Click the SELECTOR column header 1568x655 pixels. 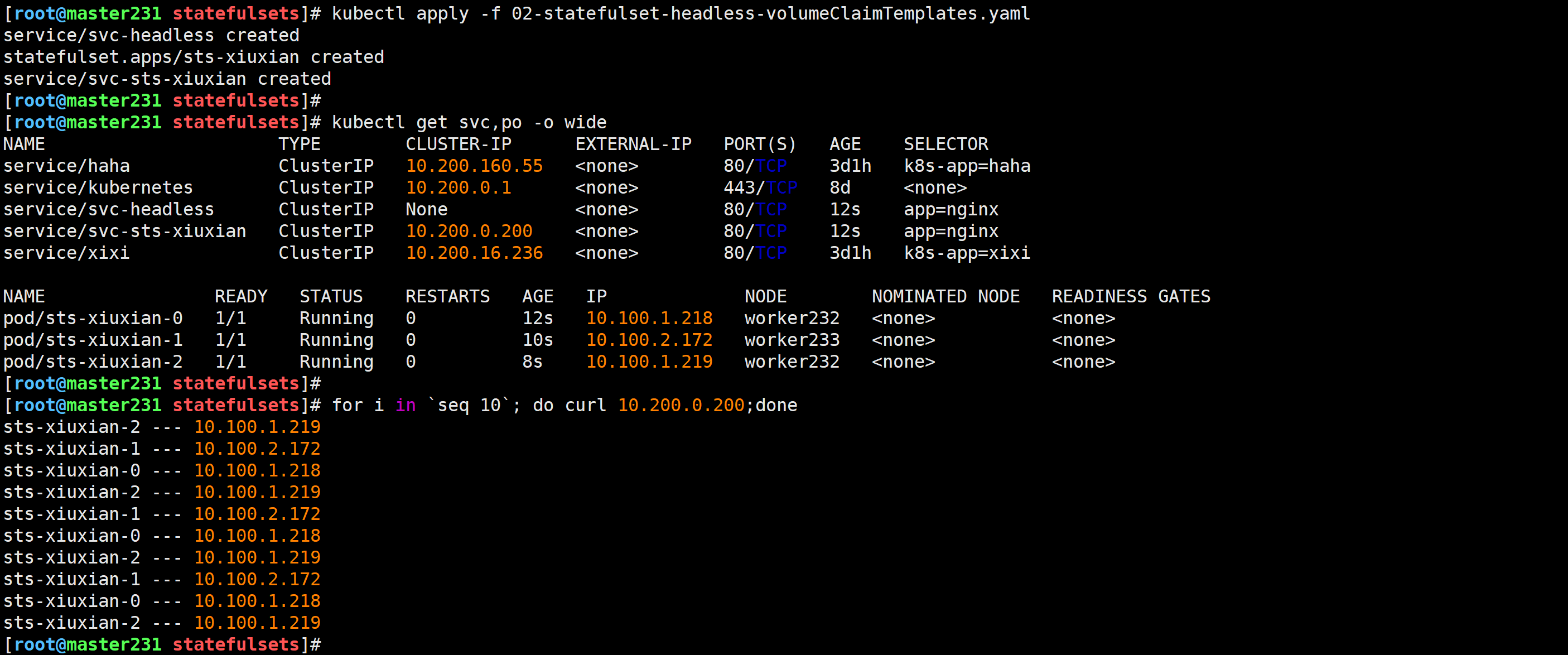click(x=945, y=145)
